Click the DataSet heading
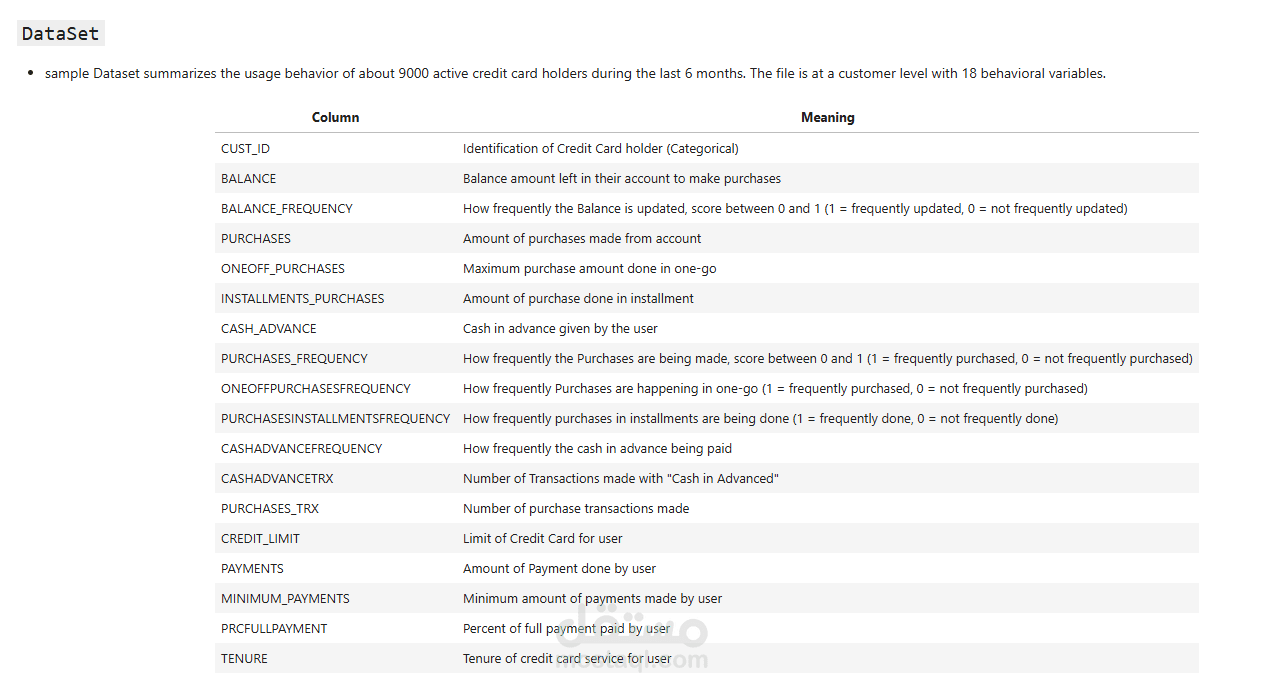This screenshot has width=1264, height=687. (61, 34)
